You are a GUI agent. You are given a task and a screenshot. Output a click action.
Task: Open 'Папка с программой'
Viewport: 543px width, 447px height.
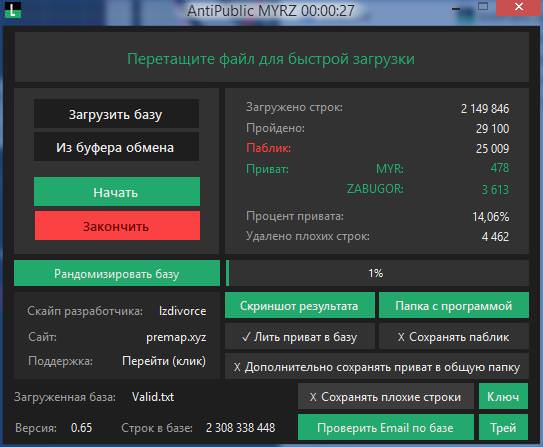(x=454, y=305)
